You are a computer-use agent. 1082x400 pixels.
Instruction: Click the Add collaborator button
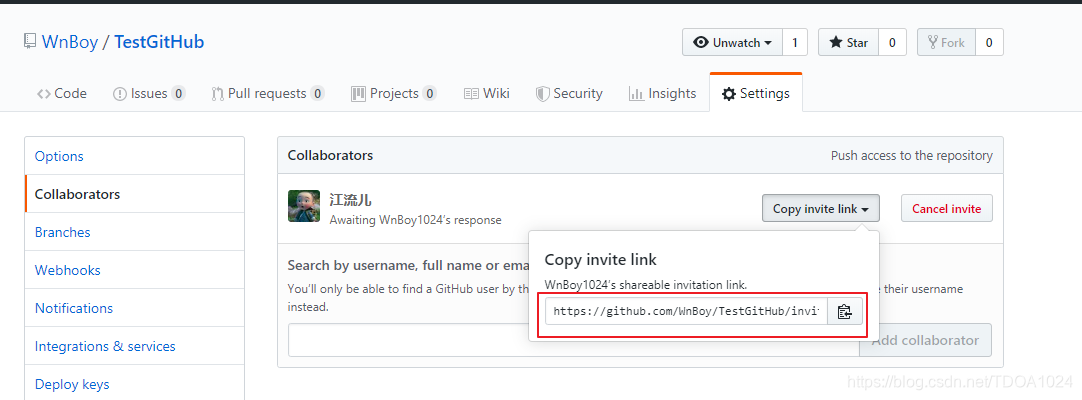[925, 340]
